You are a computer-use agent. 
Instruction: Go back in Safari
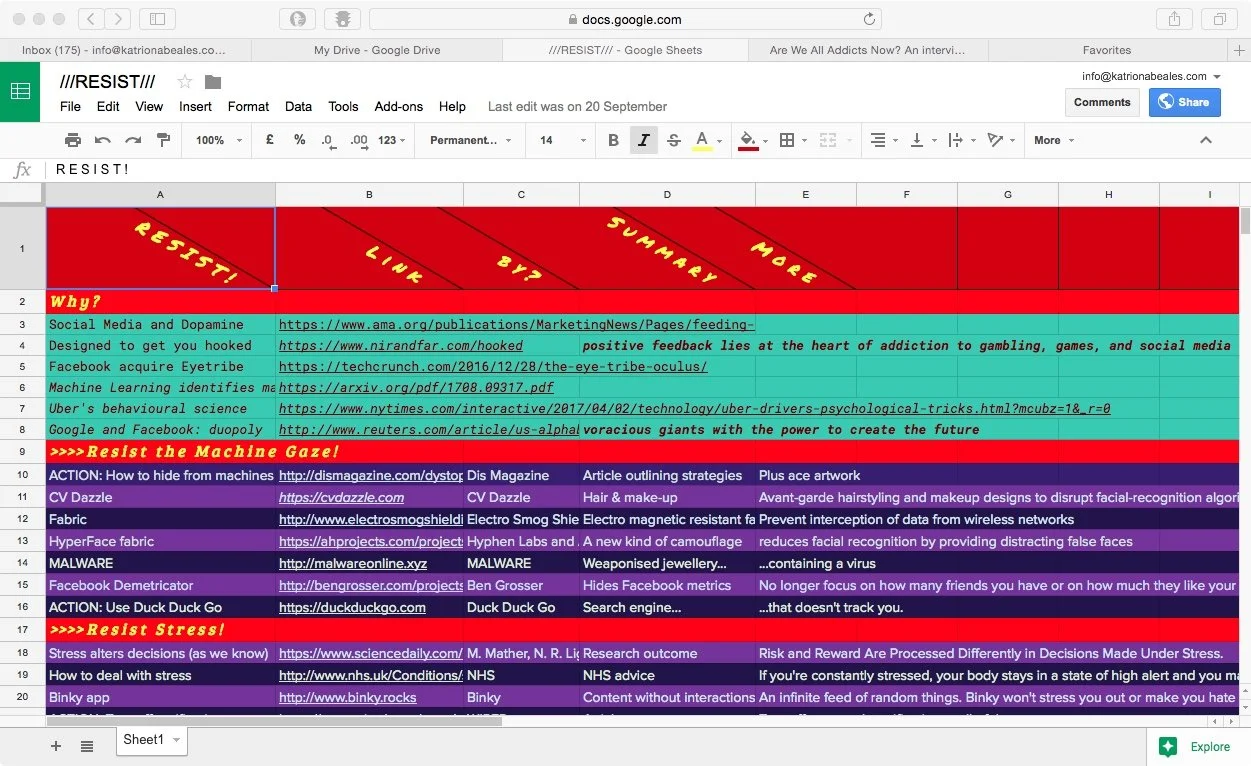[91, 19]
